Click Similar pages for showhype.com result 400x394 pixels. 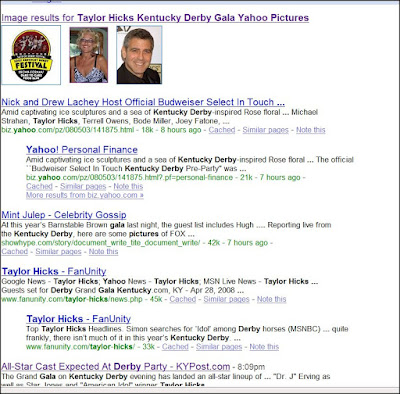click(58, 252)
